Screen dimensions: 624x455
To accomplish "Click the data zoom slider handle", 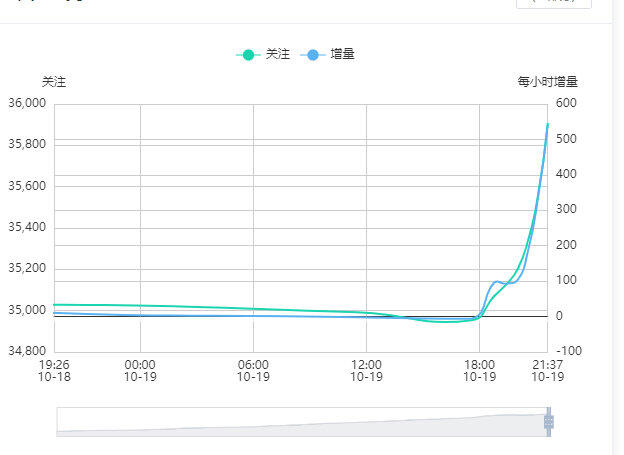I will (549, 422).
